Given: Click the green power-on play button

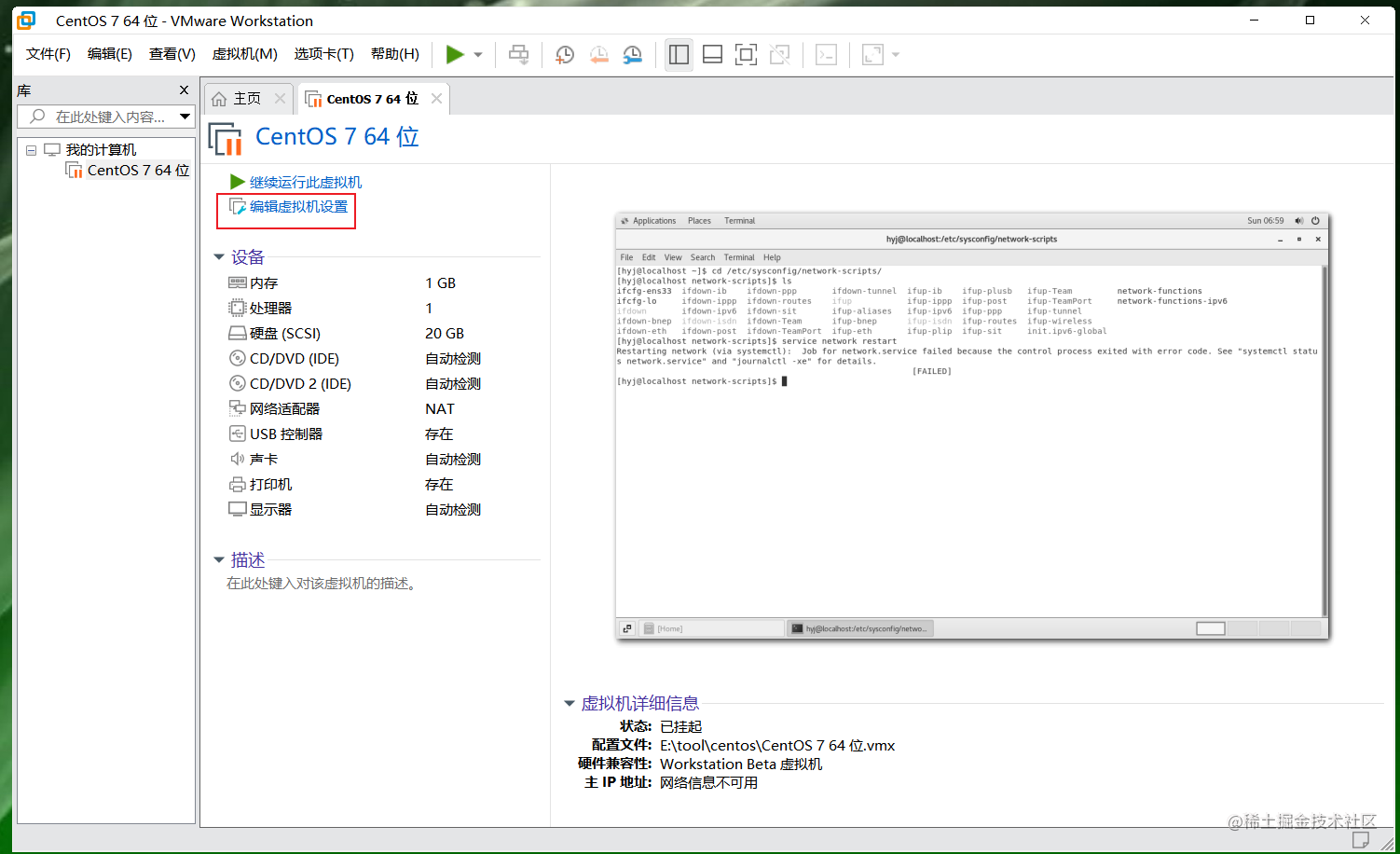Looking at the screenshot, I should pos(455,54).
